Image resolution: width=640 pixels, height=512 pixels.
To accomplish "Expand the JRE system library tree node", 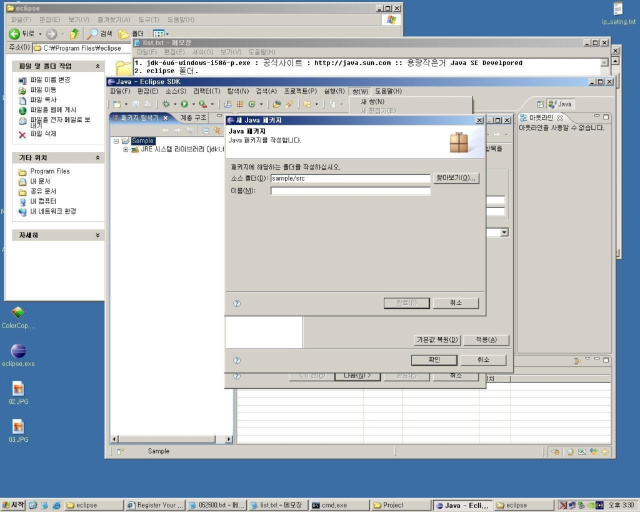I will pyautogui.click(x=126, y=149).
